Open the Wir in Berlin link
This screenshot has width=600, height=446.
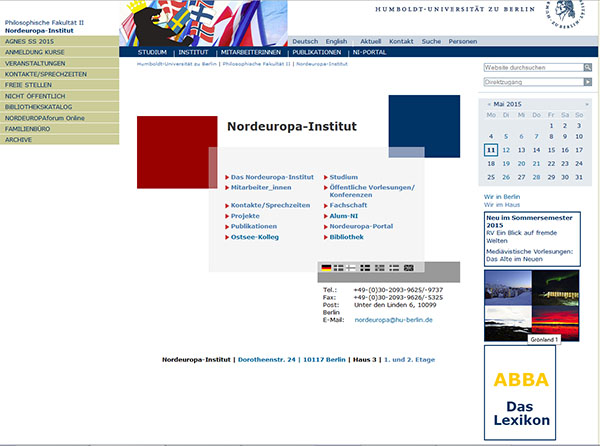(502, 197)
